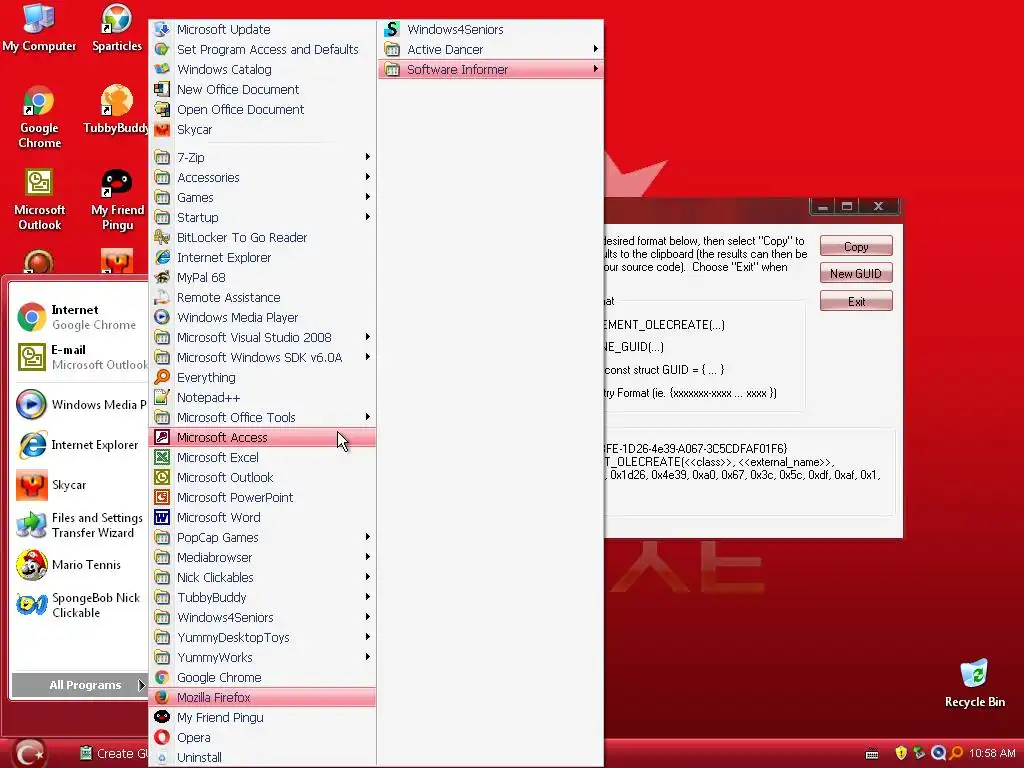
Task: Expand Software Informer submenu
Action: tap(490, 69)
